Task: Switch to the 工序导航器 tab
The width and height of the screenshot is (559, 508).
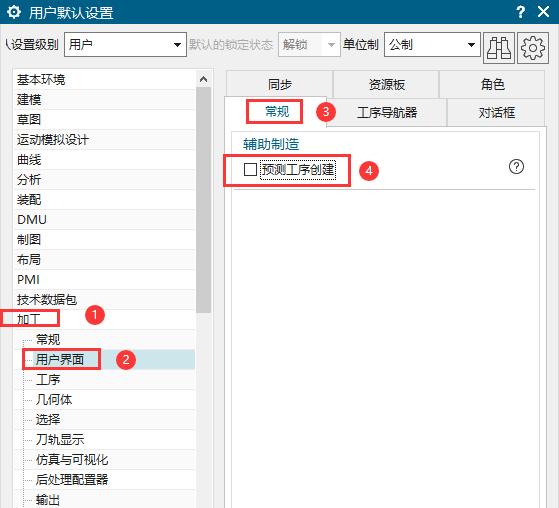Action: 387,113
